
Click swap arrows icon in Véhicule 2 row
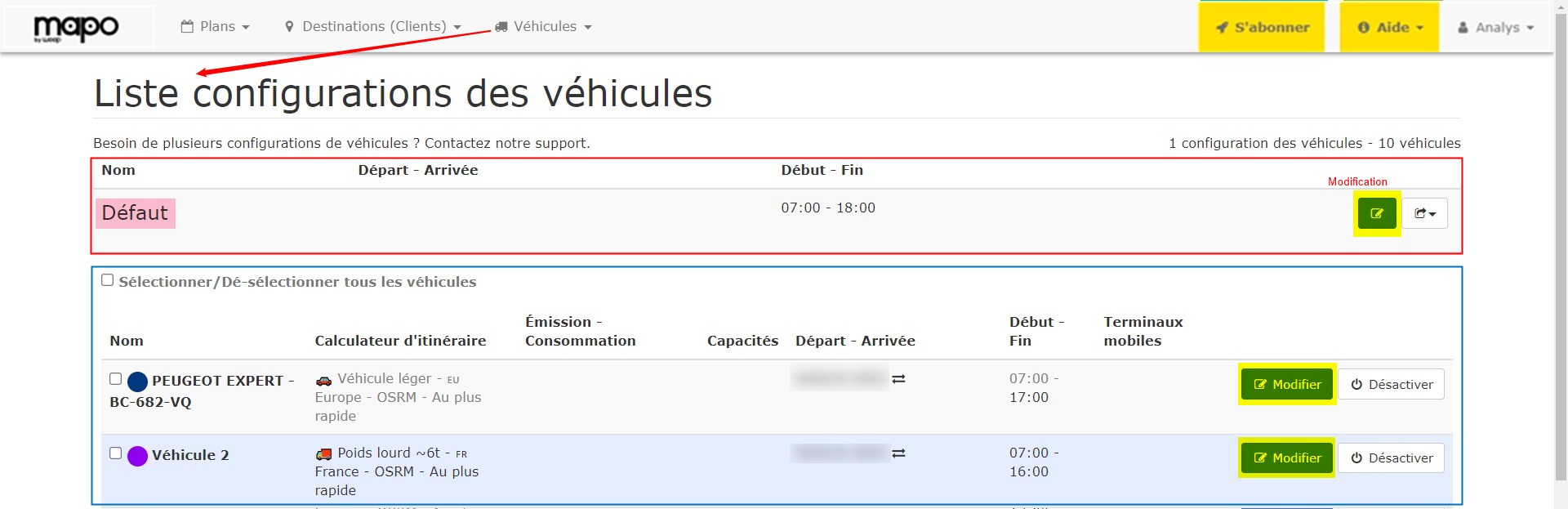coord(898,453)
